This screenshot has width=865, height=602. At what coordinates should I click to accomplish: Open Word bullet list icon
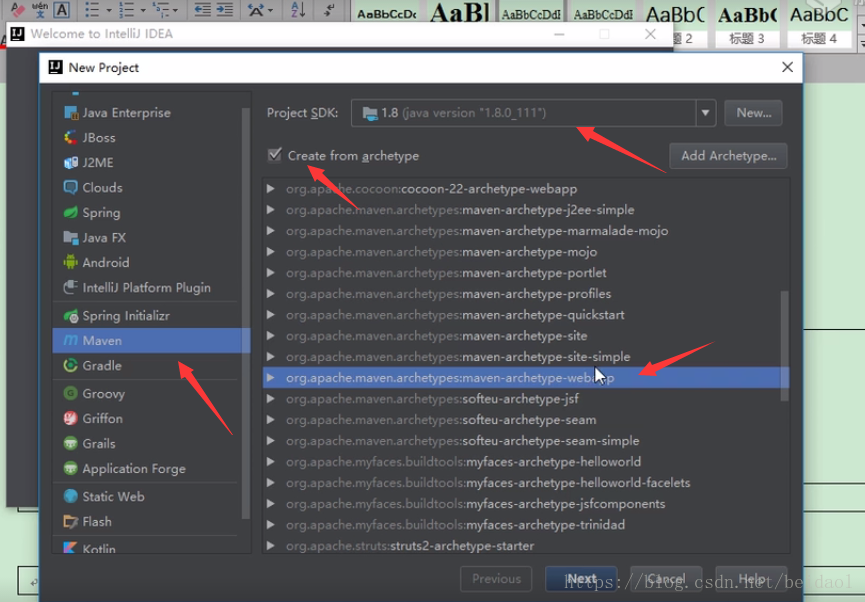(92, 9)
